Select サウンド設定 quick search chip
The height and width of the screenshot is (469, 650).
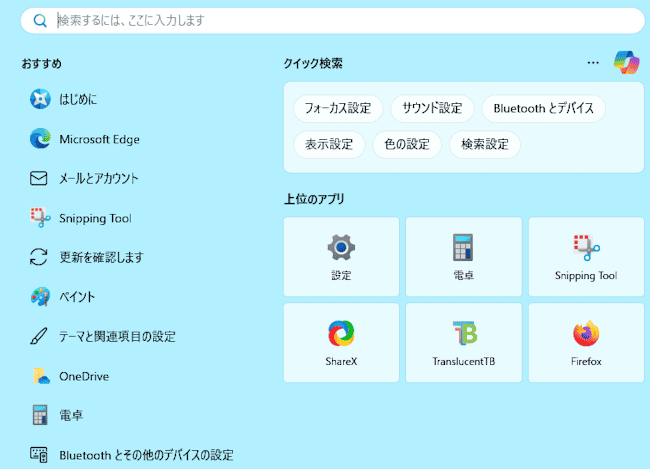click(x=432, y=108)
